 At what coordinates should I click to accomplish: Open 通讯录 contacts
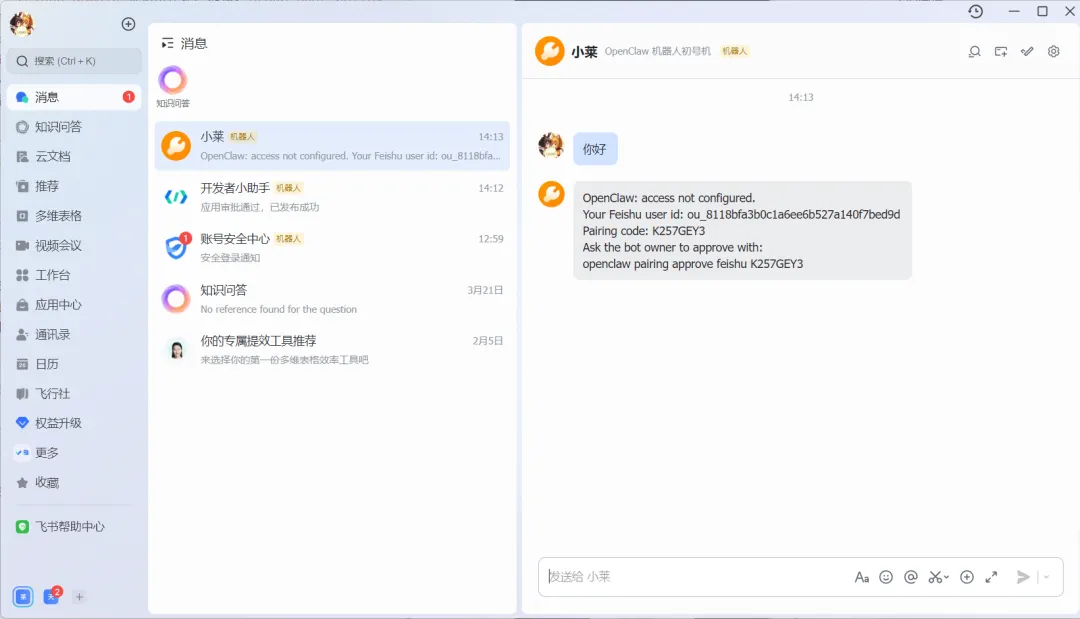coord(74,334)
